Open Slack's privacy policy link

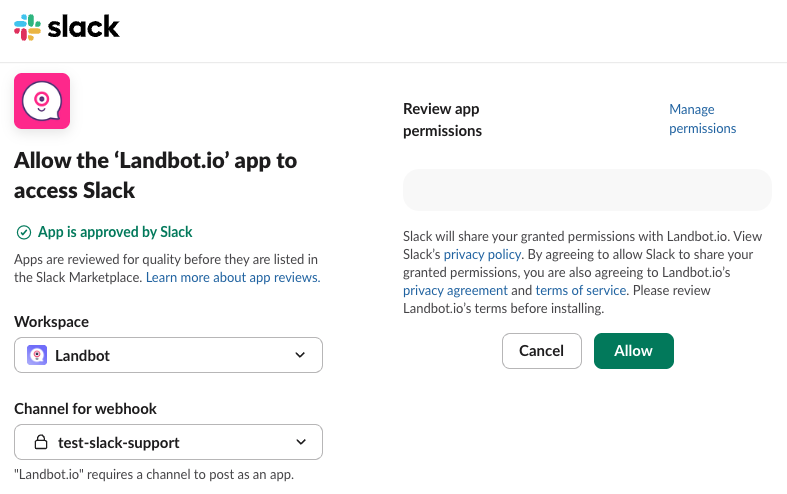[x=482, y=254]
